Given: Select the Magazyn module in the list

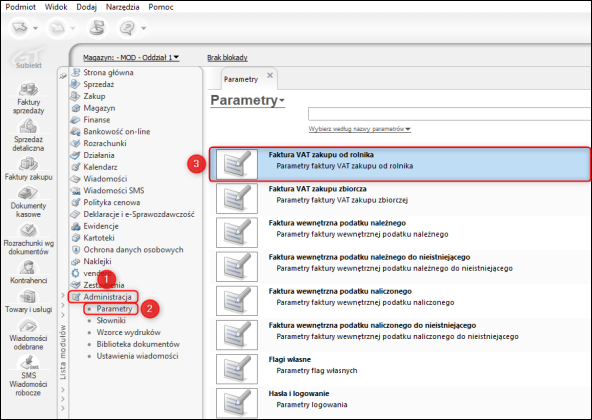Looking at the screenshot, I should pos(99,108).
